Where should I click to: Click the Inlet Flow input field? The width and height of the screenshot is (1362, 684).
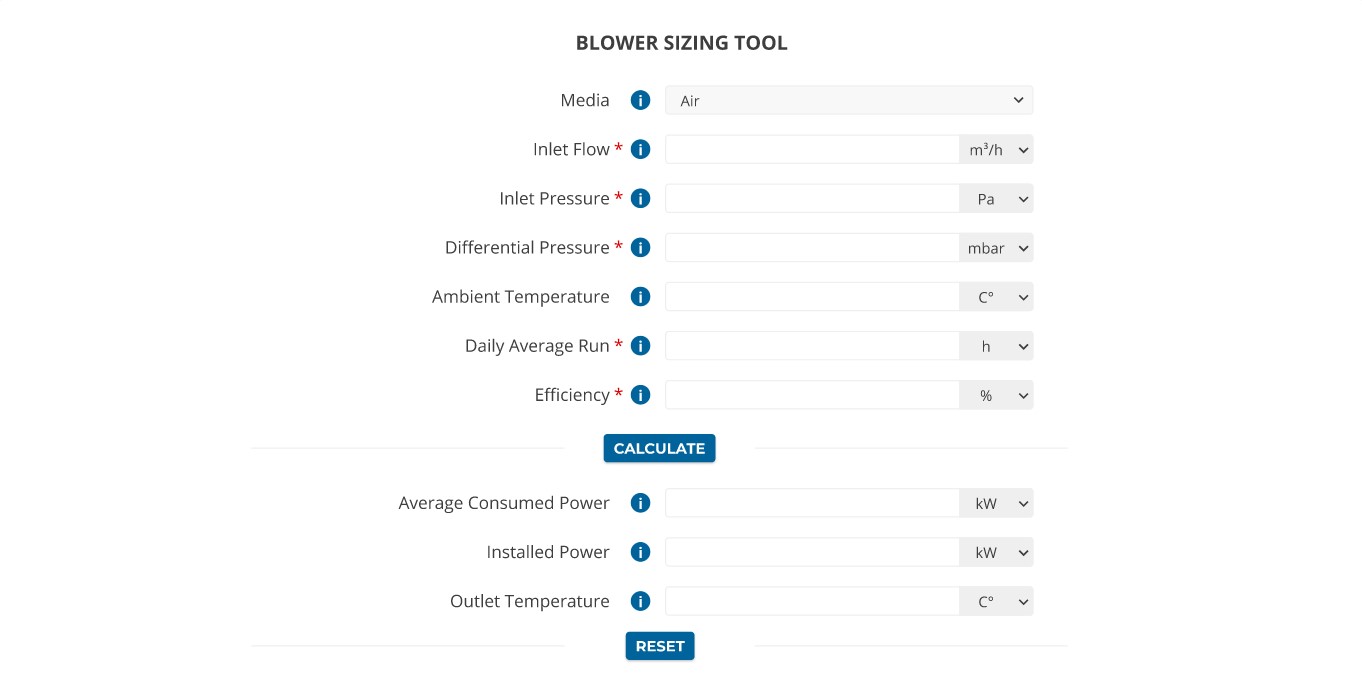(x=812, y=148)
